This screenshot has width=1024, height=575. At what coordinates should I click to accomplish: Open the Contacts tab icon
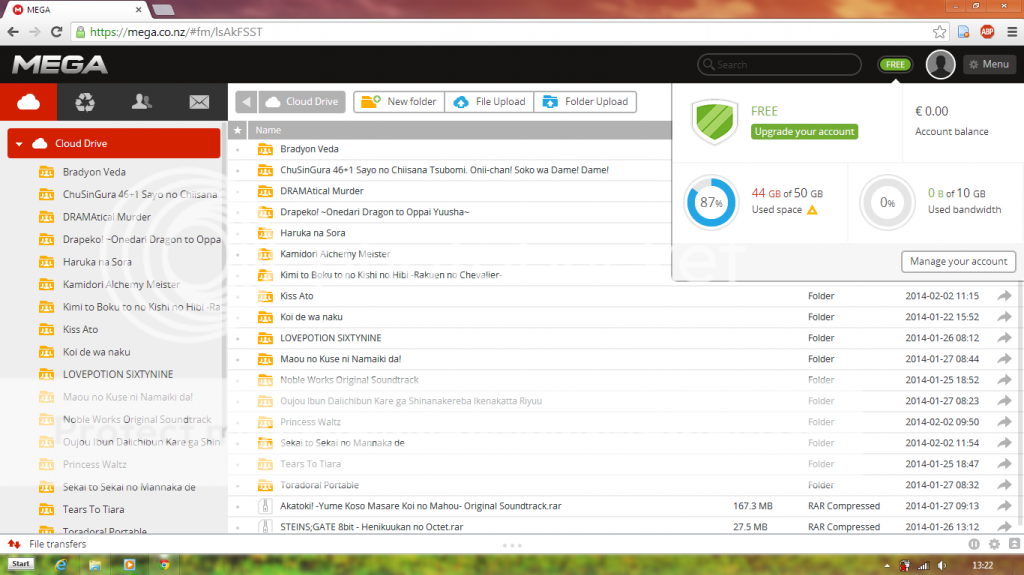142,101
